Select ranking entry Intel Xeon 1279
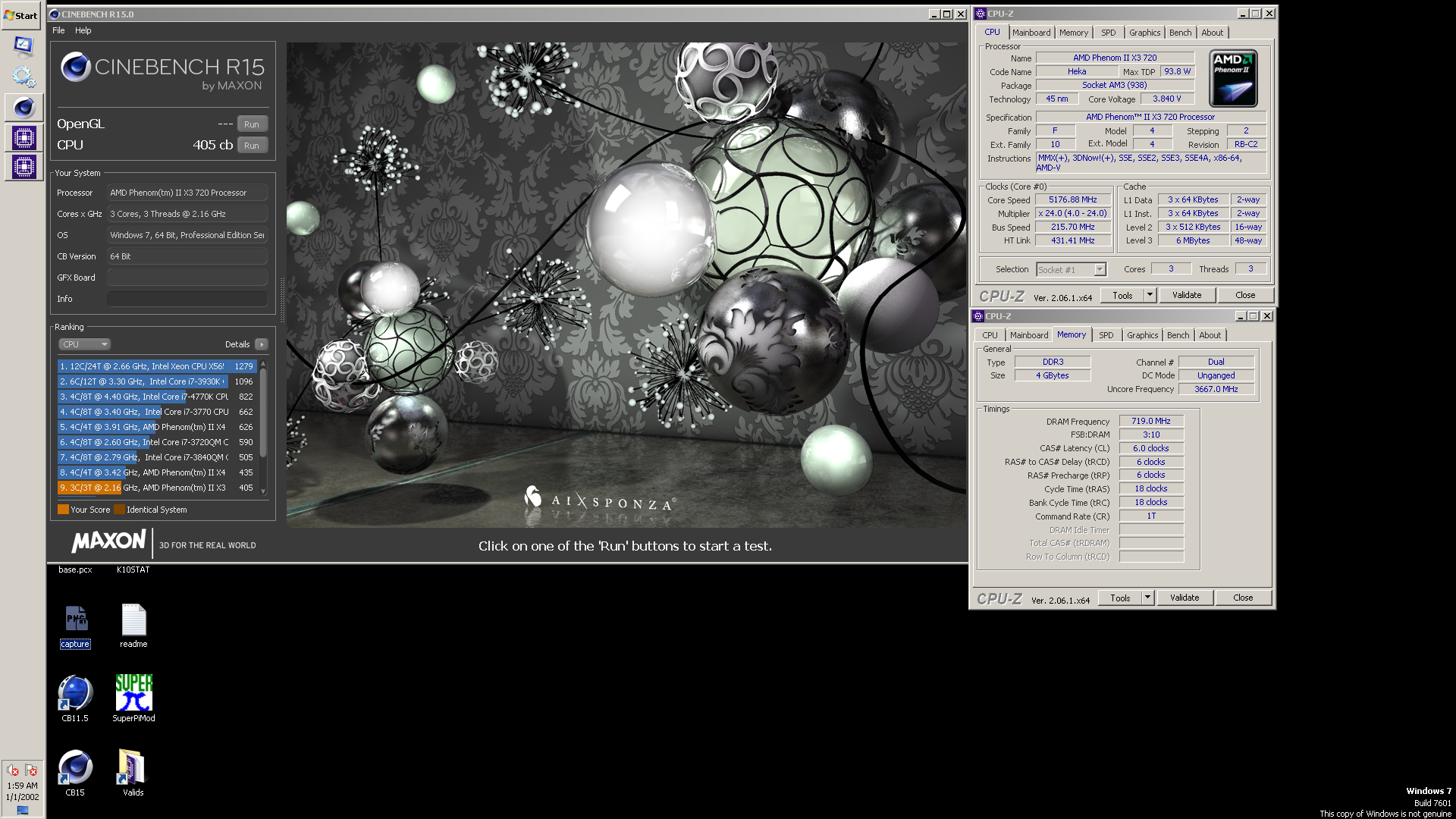This screenshot has width=1456, height=819. (157, 366)
